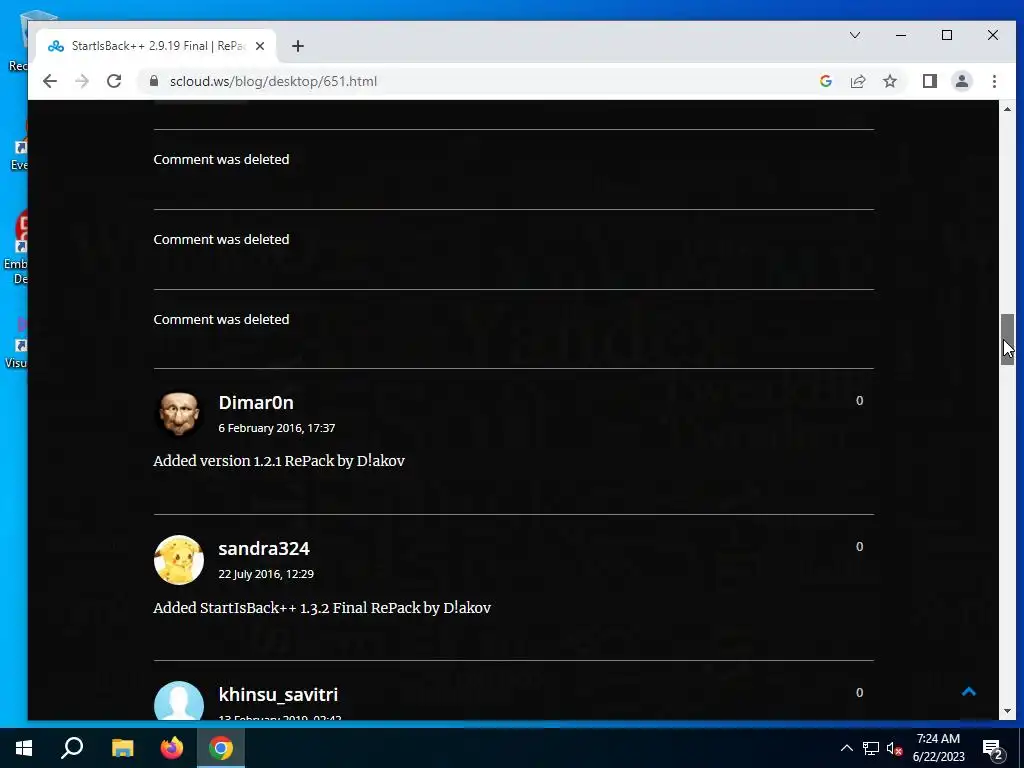Go back to the previous page

click(50, 81)
